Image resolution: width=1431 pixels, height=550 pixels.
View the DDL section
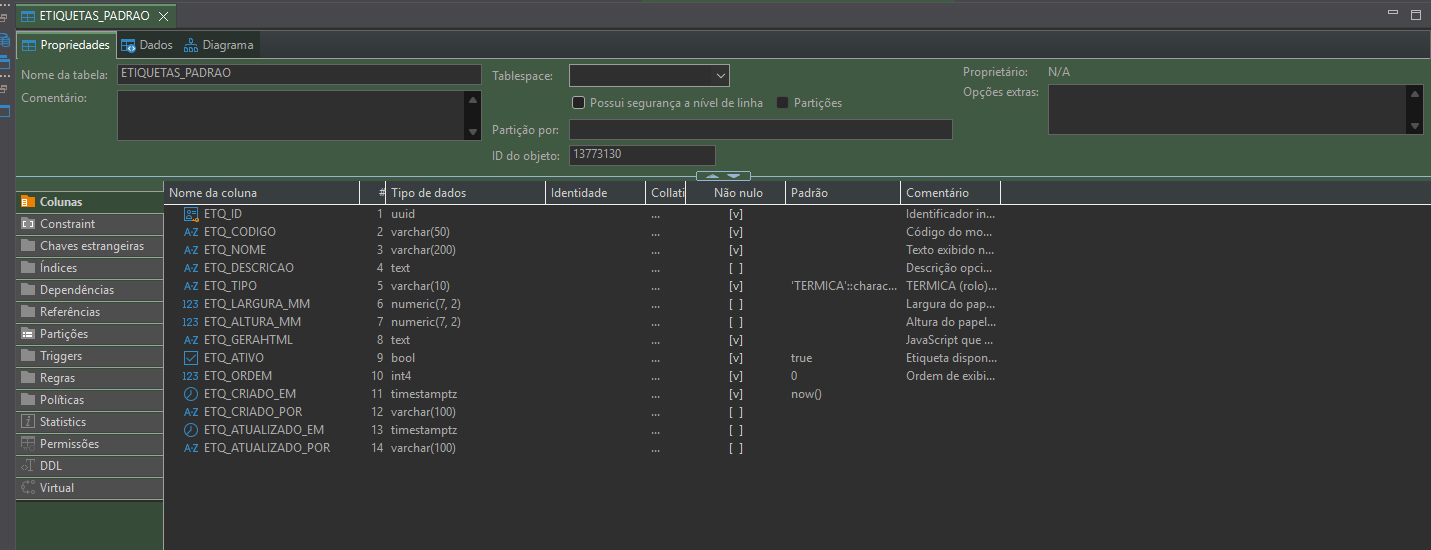pyautogui.click(x=90, y=466)
